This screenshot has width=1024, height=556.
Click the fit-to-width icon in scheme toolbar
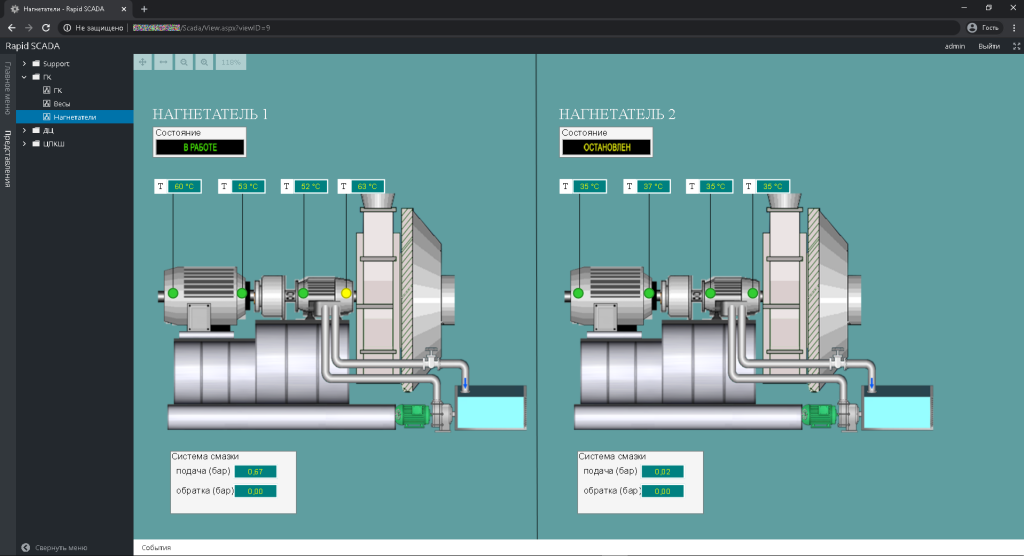163,62
